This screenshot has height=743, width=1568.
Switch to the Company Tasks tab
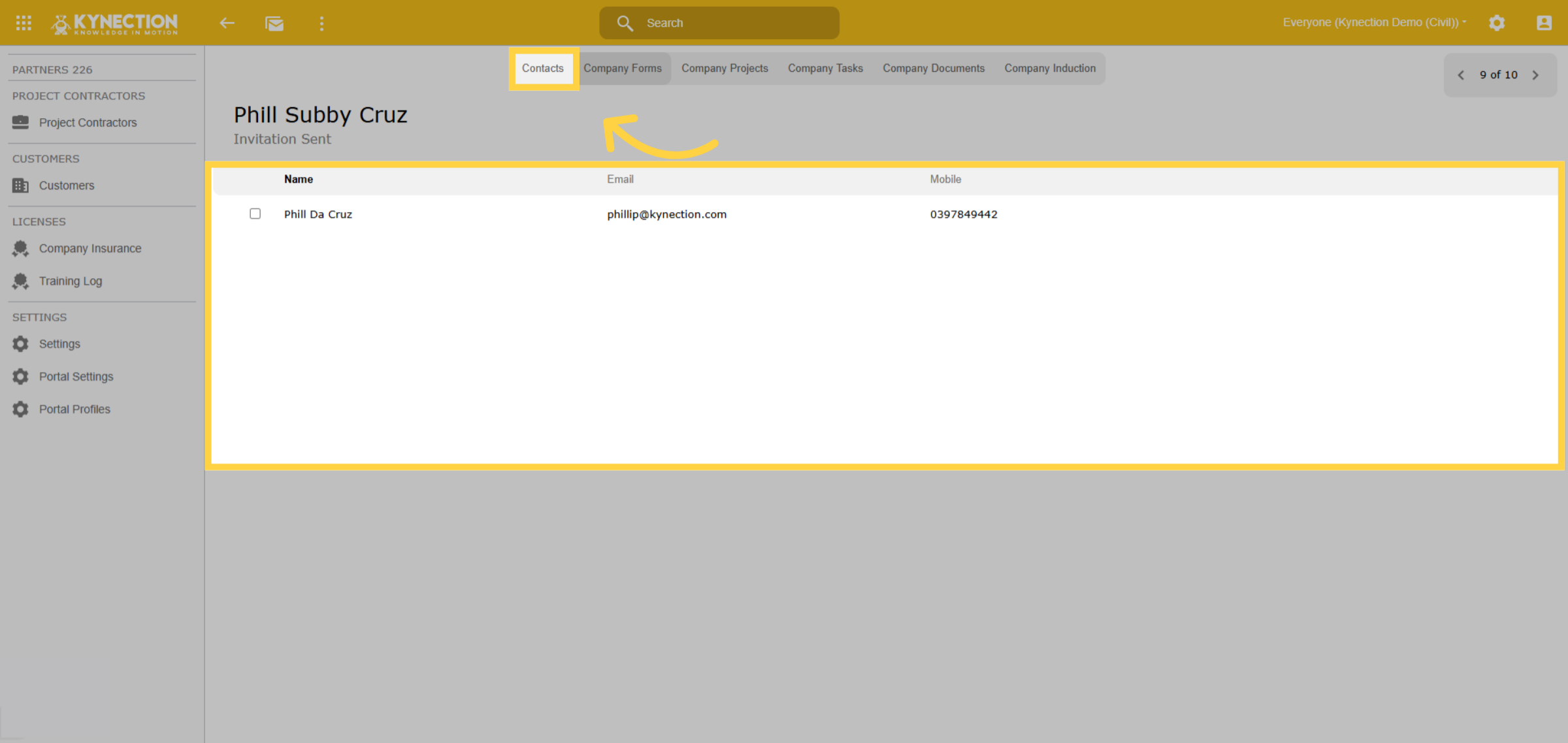tap(825, 68)
